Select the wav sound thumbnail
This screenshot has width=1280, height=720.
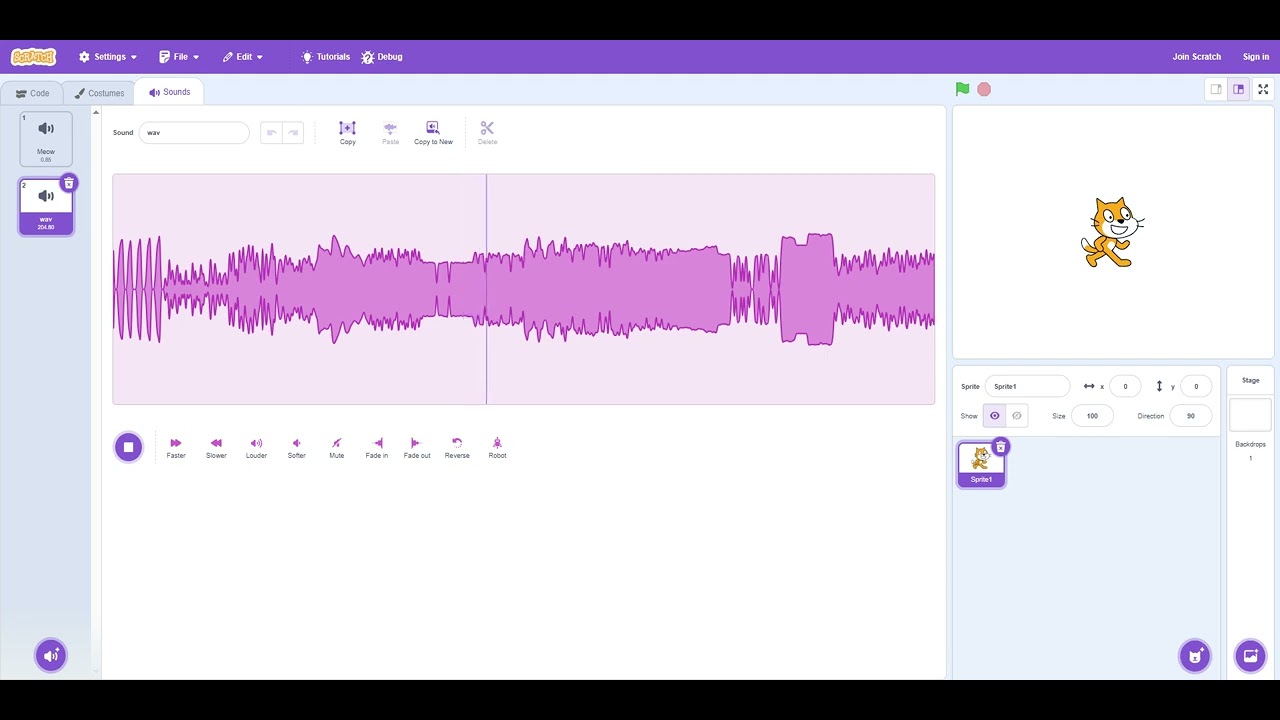(x=46, y=207)
